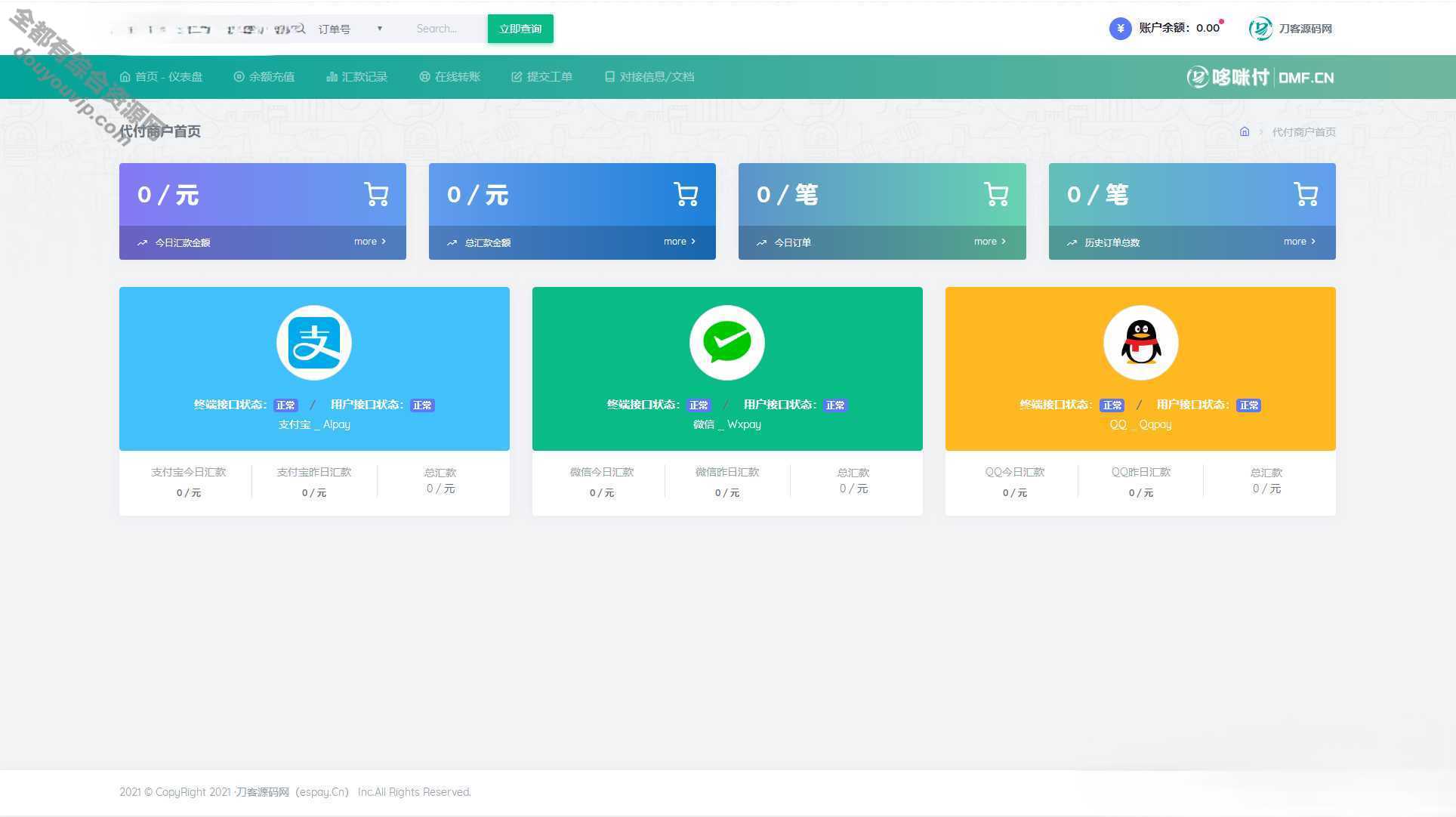Viewport: 1456px width, 817px height.
Task: Click QQ _ Qqpay label
Action: [x=1140, y=424]
